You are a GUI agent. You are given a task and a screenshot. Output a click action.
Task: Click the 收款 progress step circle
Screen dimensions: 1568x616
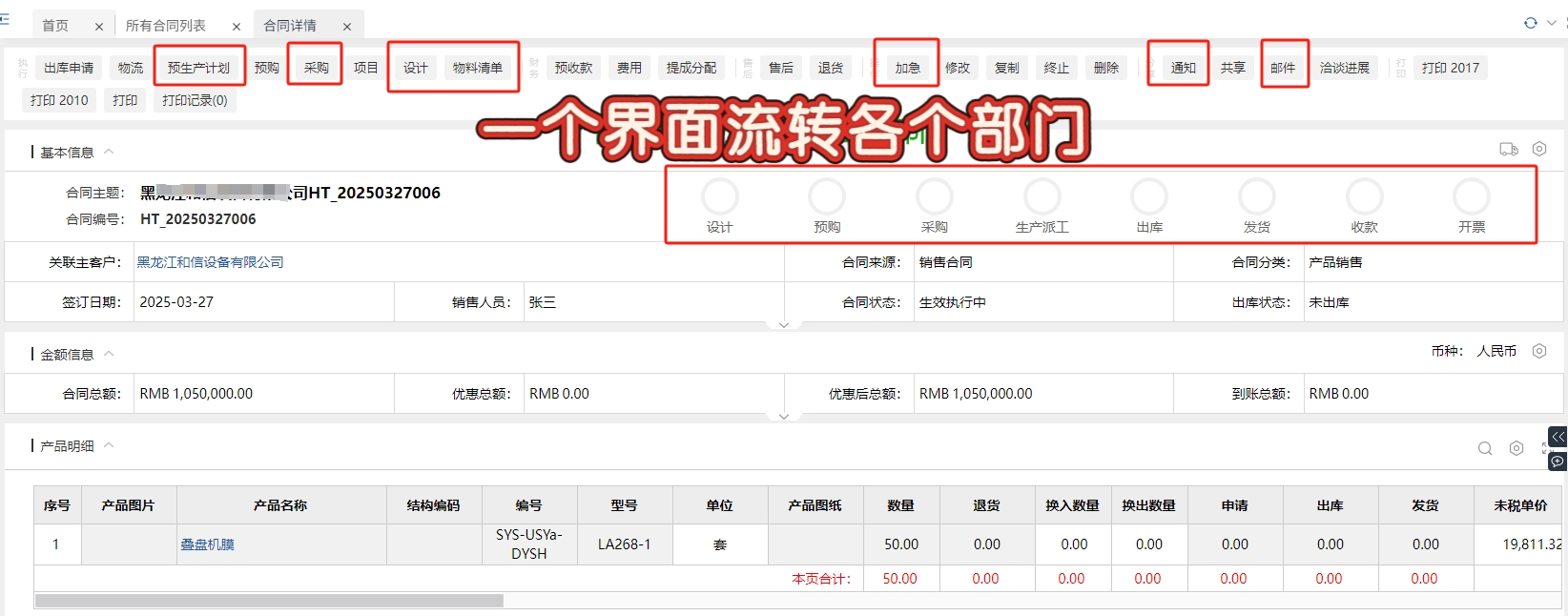pyautogui.click(x=1365, y=196)
